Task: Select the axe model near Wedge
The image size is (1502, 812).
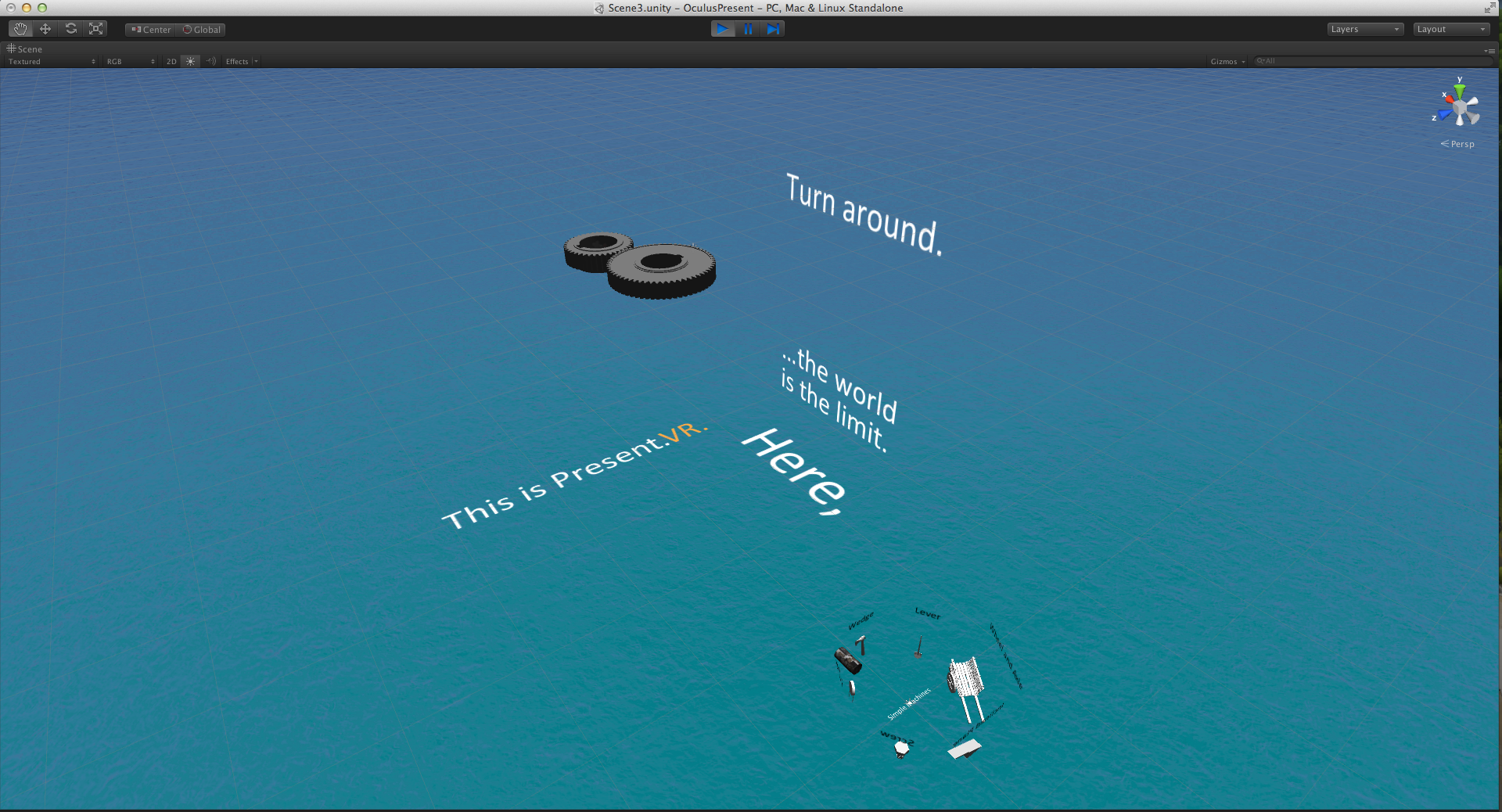Action: (x=861, y=645)
